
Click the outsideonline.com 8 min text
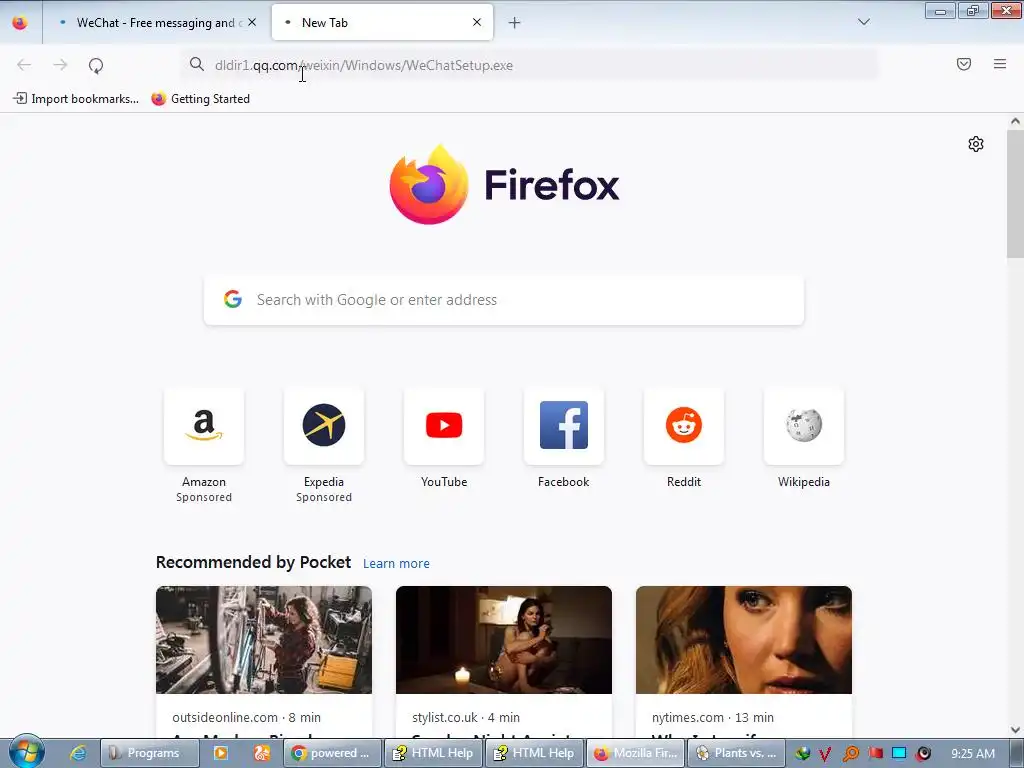[246, 717]
